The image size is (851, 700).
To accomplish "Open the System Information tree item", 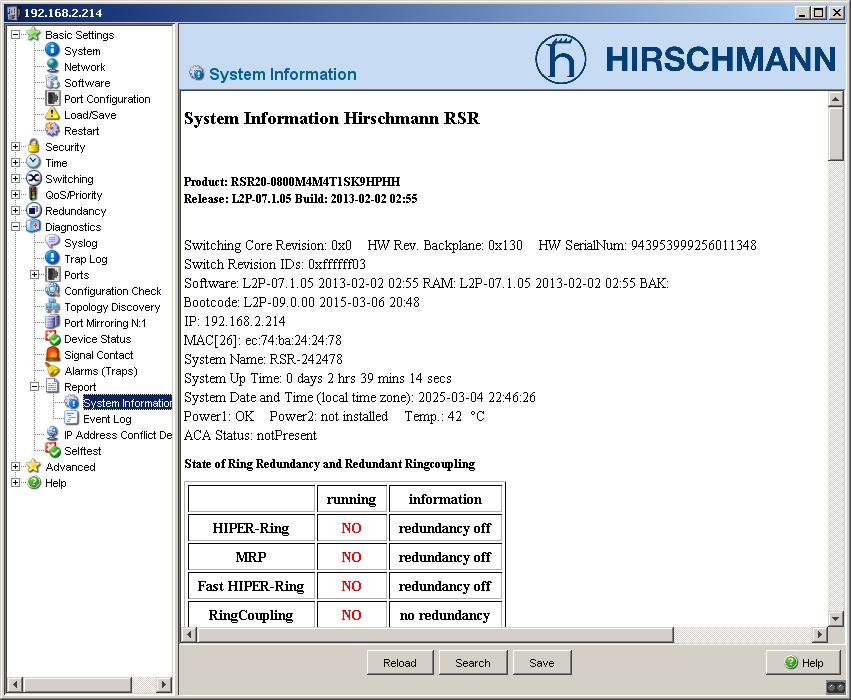I will point(128,403).
